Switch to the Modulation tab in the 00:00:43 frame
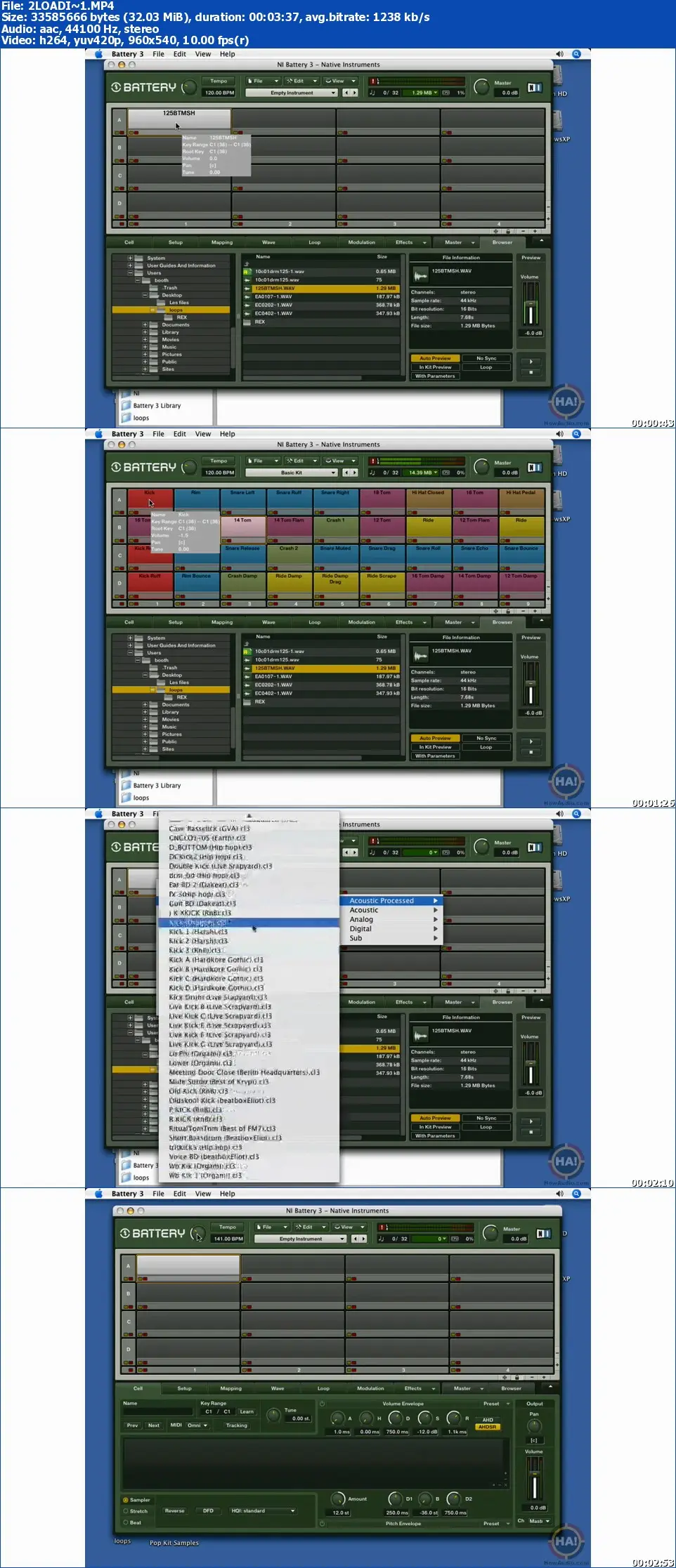 point(362,242)
